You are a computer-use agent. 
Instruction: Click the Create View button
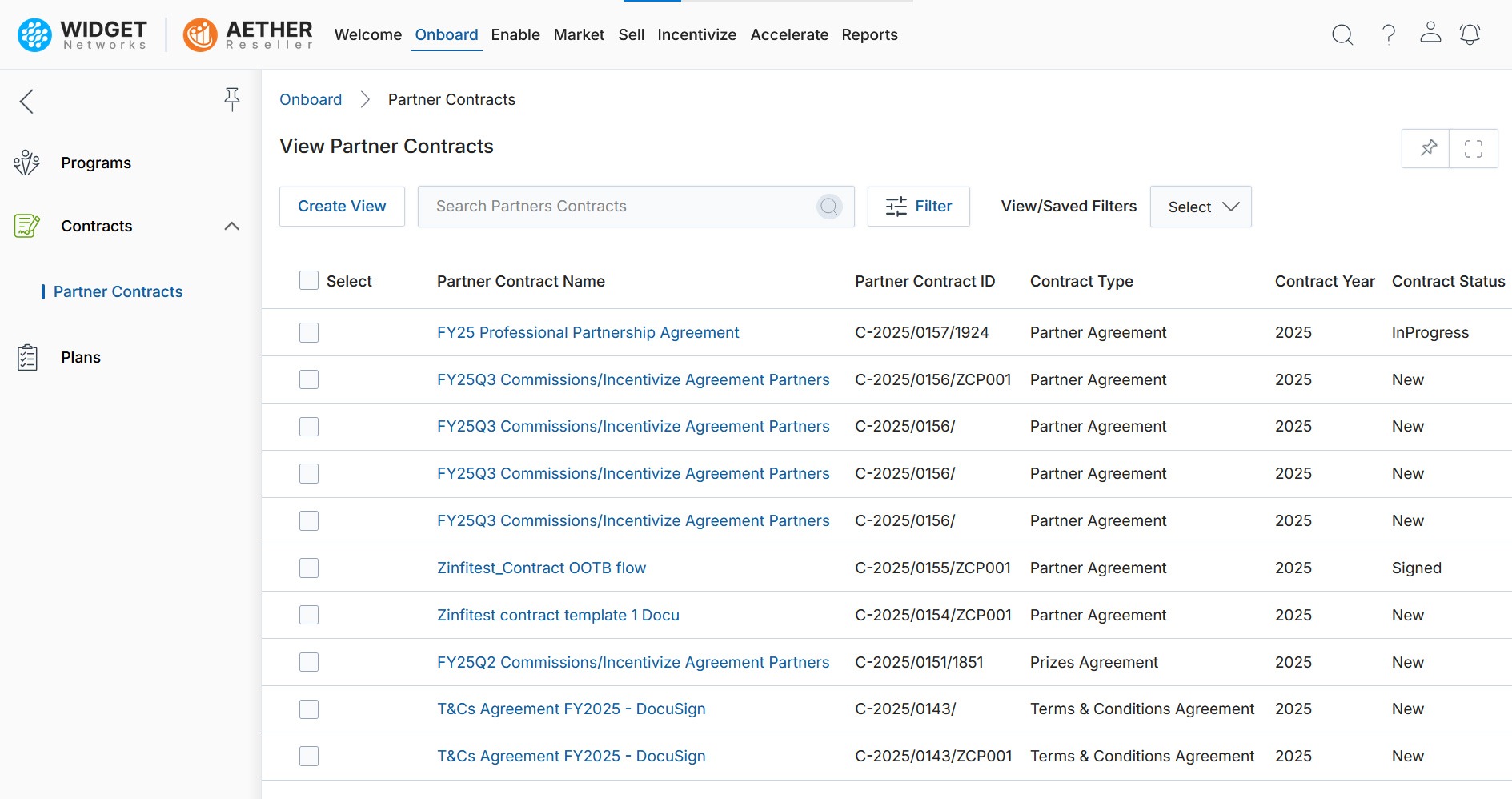coord(342,207)
